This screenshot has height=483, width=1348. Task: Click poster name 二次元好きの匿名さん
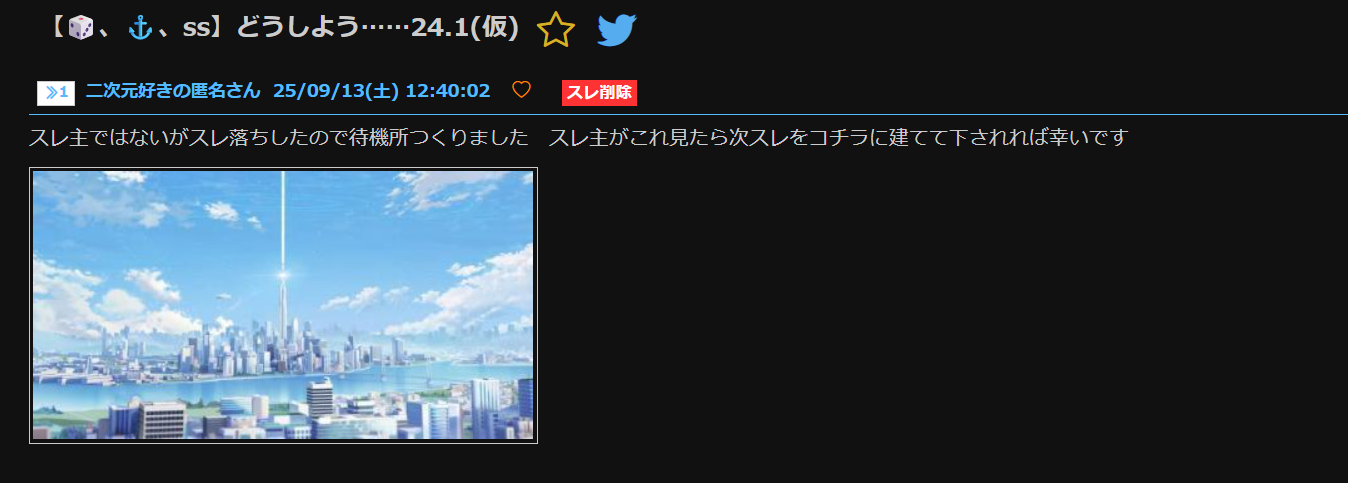(x=173, y=91)
